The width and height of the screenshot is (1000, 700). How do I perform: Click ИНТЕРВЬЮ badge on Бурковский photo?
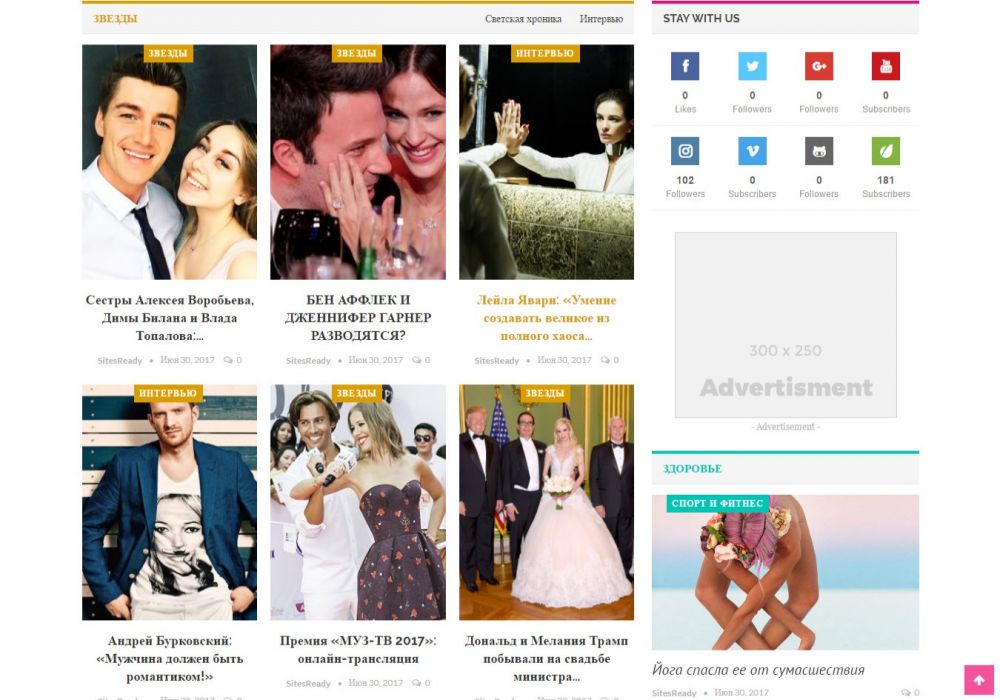168,393
